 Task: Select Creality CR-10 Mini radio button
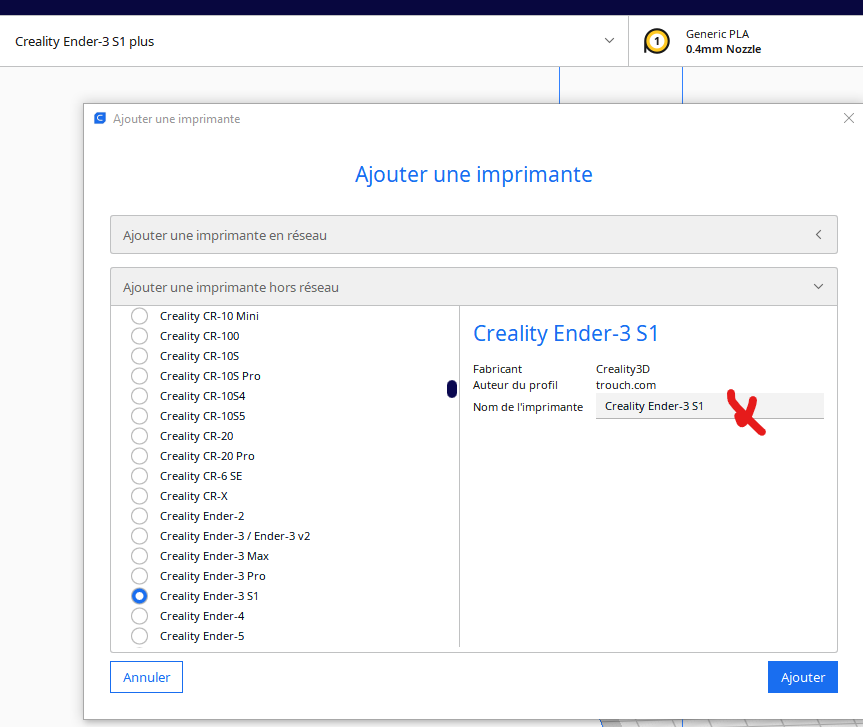[x=139, y=316]
